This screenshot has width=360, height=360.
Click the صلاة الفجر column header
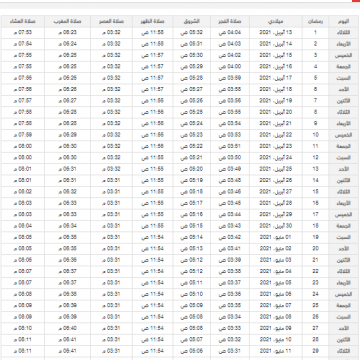[x=230, y=21]
